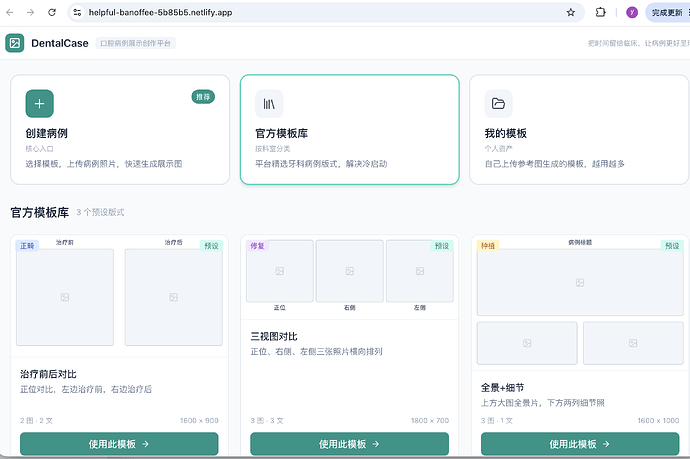The width and height of the screenshot is (690, 459).
Task: Click the 1600 × 900 size label
Action: [x=199, y=421]
